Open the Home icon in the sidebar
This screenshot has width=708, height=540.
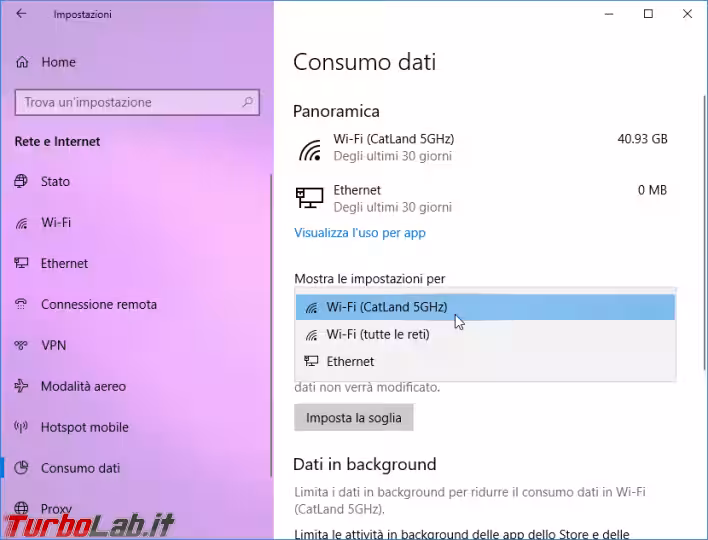click(x=22, y=62)
